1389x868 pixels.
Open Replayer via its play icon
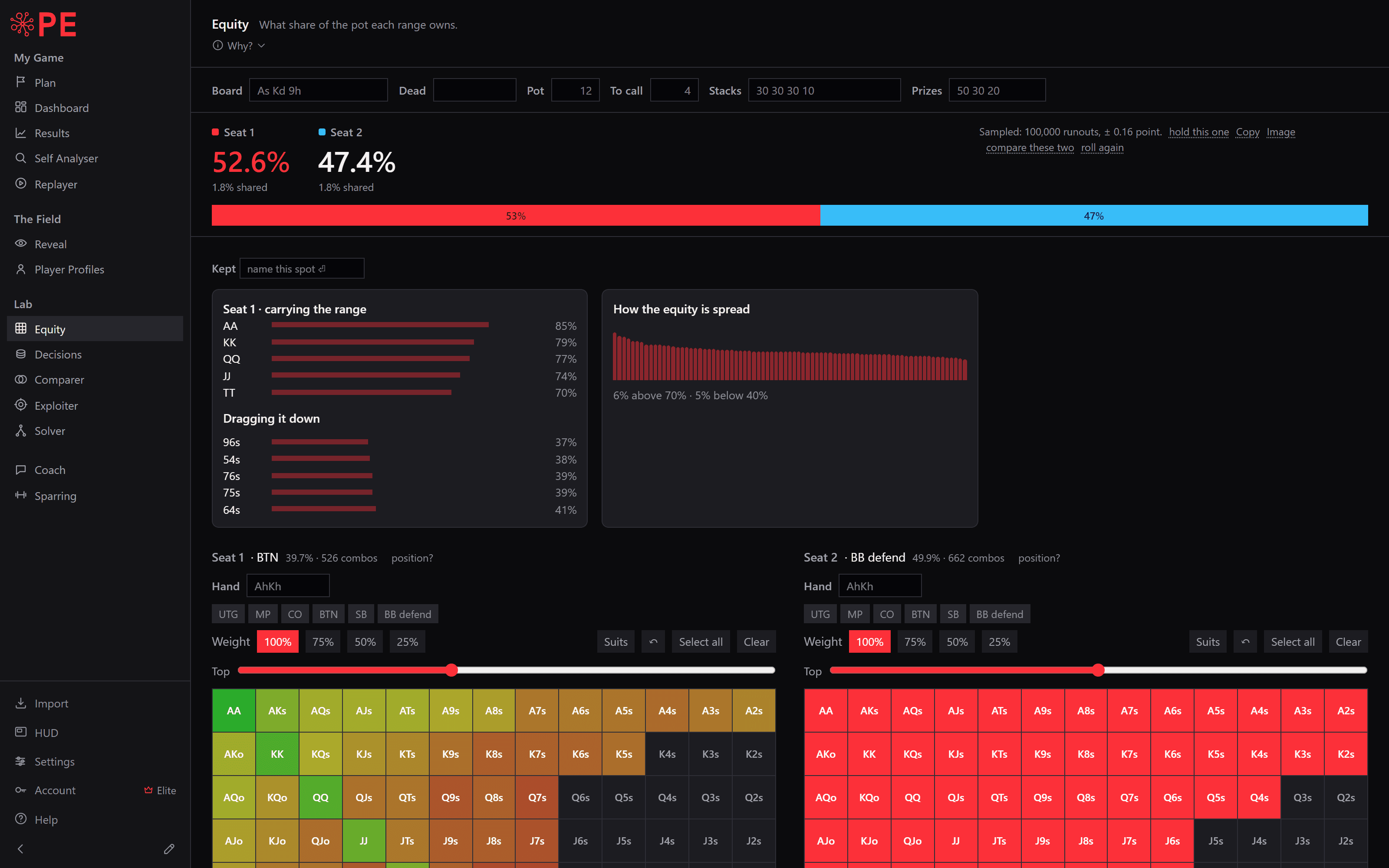(21, 184)
